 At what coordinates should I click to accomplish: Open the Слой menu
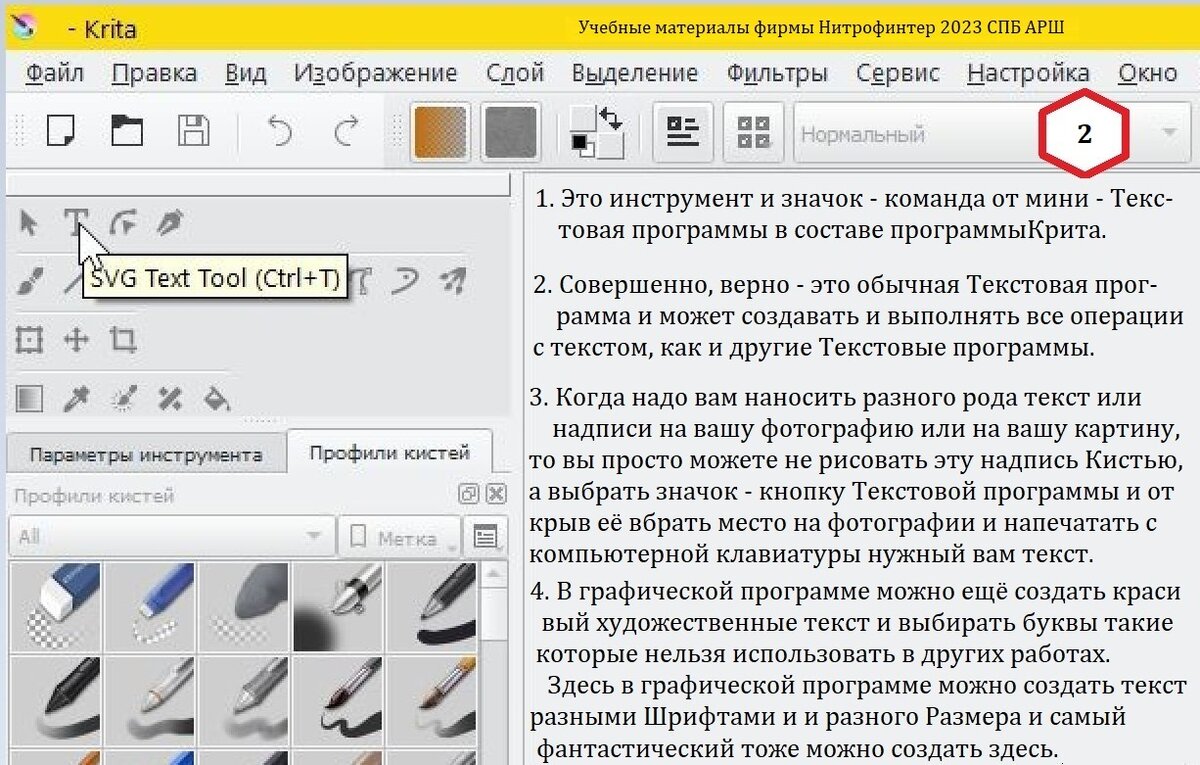(x=514, y=73)
